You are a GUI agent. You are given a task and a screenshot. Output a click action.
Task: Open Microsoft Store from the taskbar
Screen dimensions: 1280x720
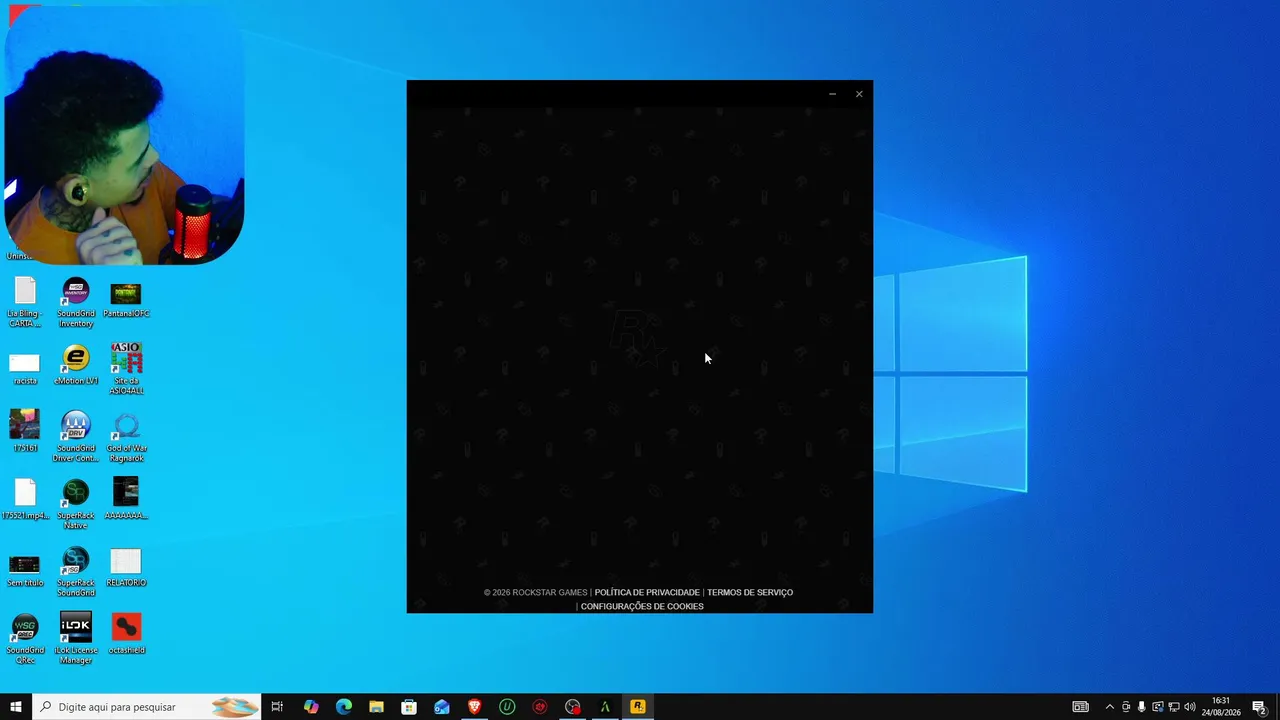click(409, 707)
